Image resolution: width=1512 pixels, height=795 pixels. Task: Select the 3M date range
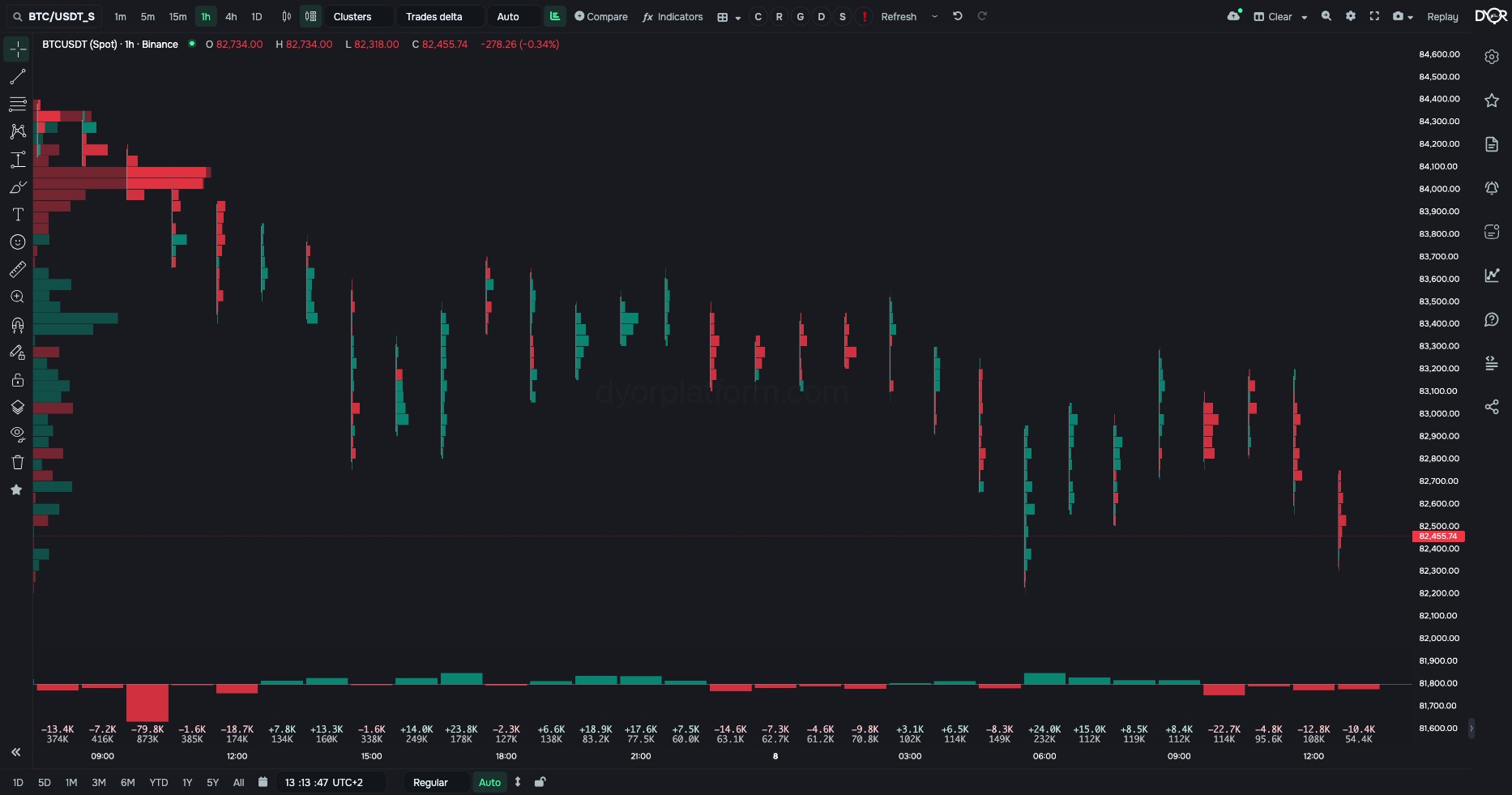[99, 782]
